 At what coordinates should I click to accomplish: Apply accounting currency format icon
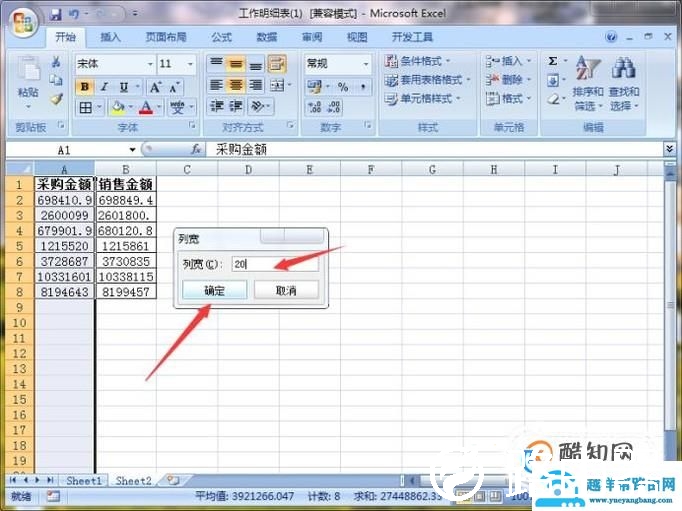pos(314,87)
